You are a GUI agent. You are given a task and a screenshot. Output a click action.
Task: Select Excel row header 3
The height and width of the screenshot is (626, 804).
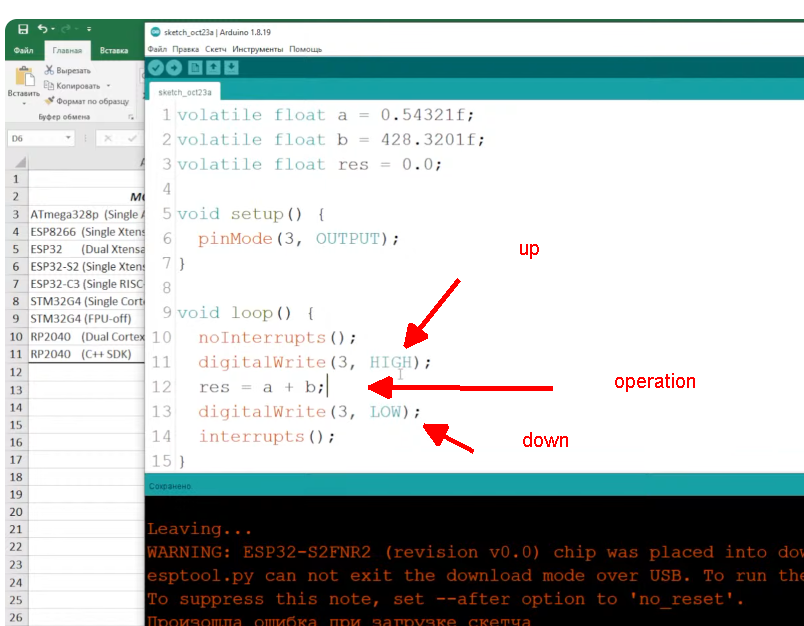pos(16,214)
